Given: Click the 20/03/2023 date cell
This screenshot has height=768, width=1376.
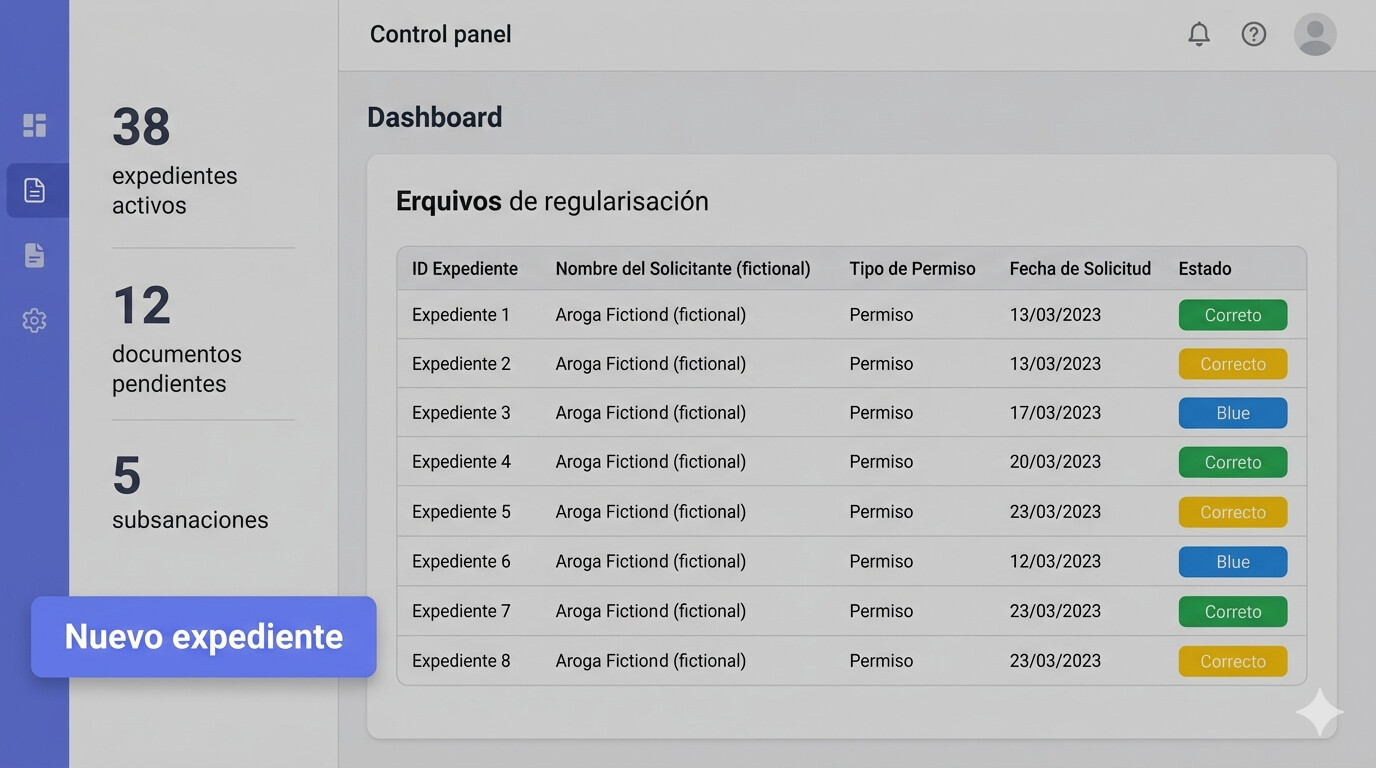Looking at the screenshot, I should (x=1055, y=462).
